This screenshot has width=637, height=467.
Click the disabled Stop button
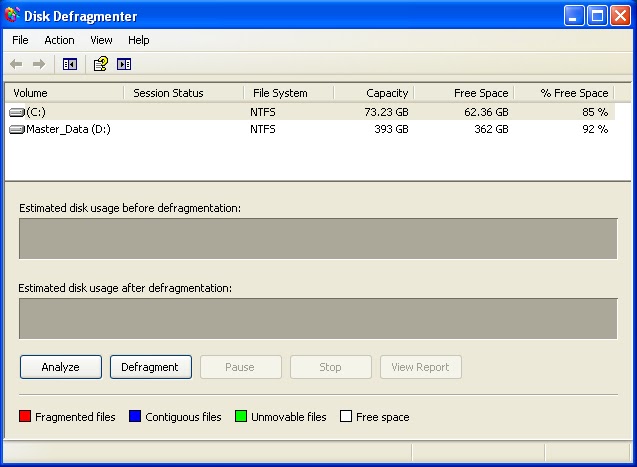331,367
